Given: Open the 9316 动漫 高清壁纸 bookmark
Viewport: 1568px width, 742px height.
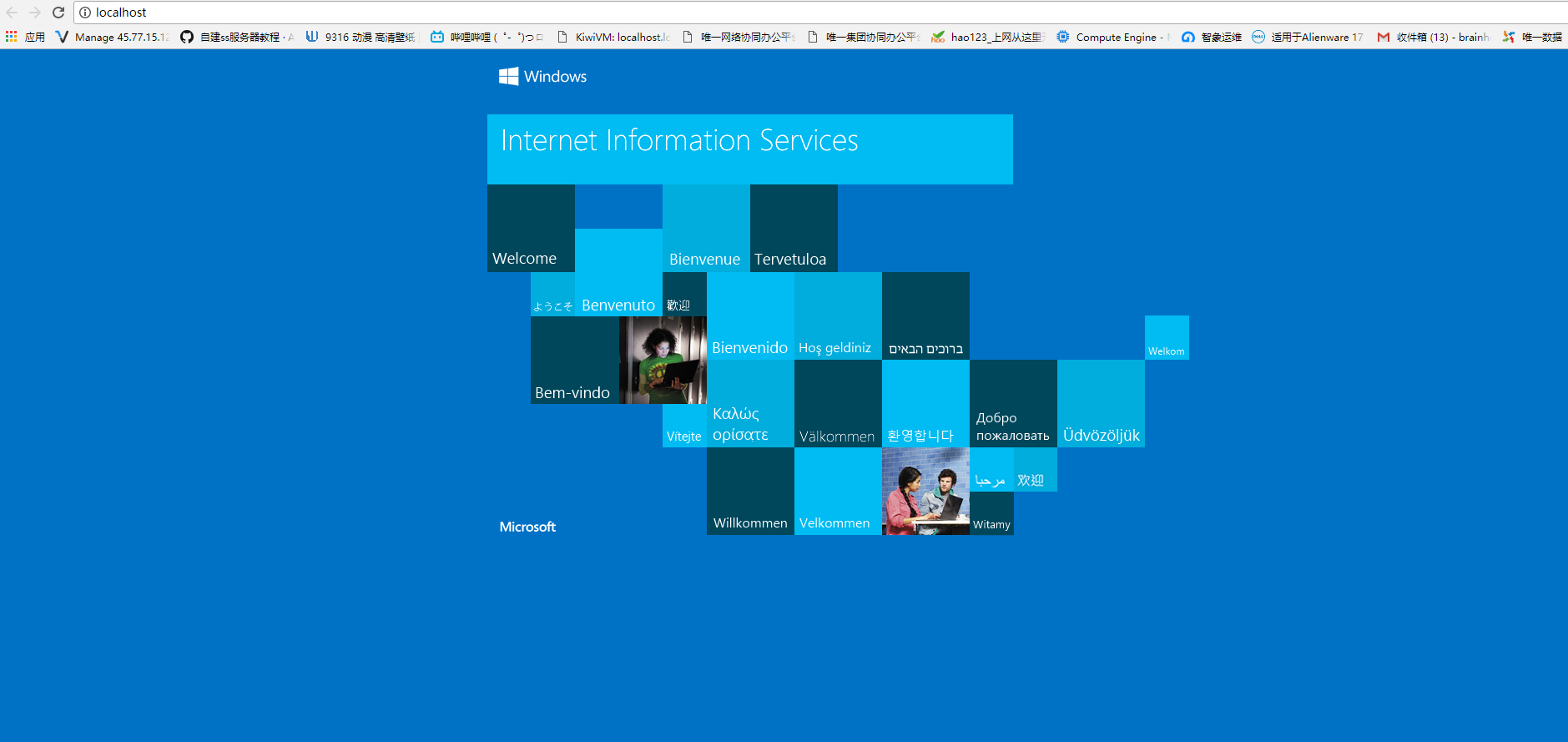Looking at the screenshot, I should 360,37.
